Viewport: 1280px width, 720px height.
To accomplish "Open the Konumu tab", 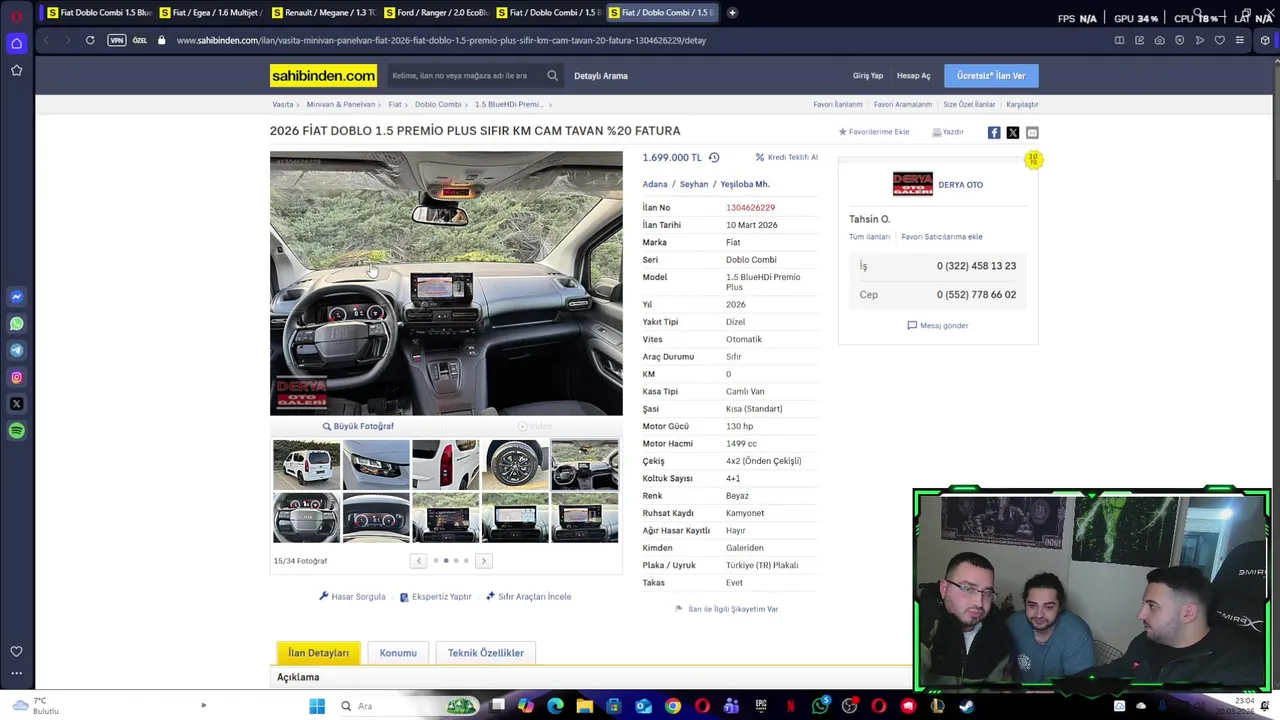I will [x=398, y=653].
